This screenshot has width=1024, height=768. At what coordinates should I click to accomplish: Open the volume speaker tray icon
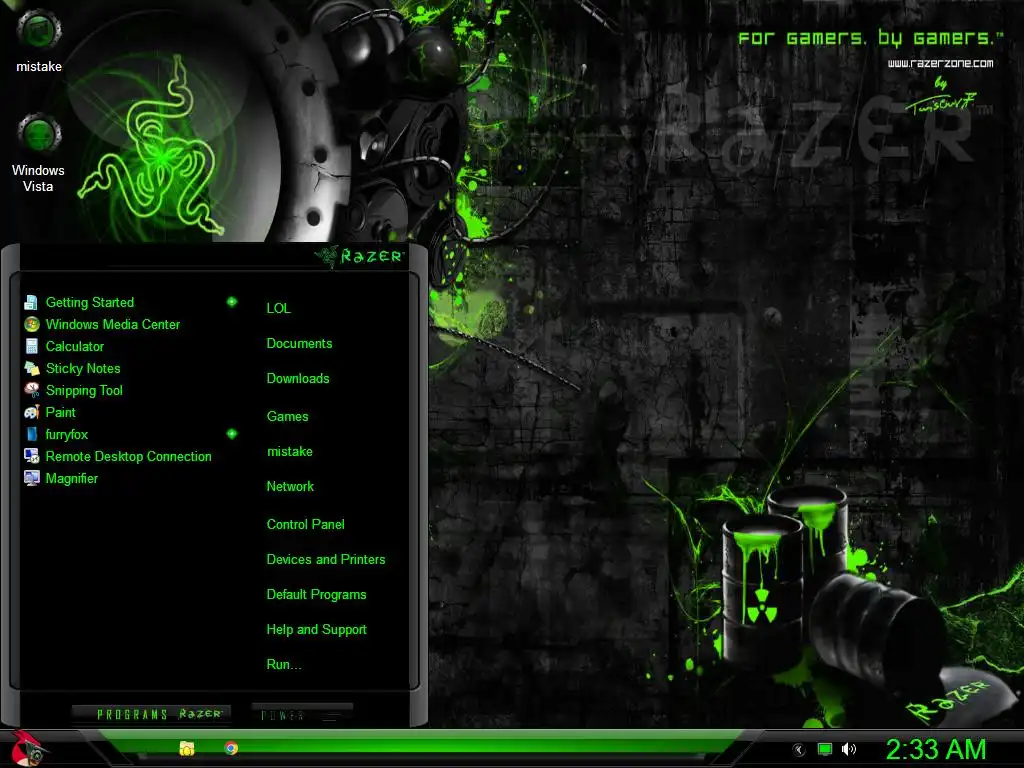click(848, 749)
